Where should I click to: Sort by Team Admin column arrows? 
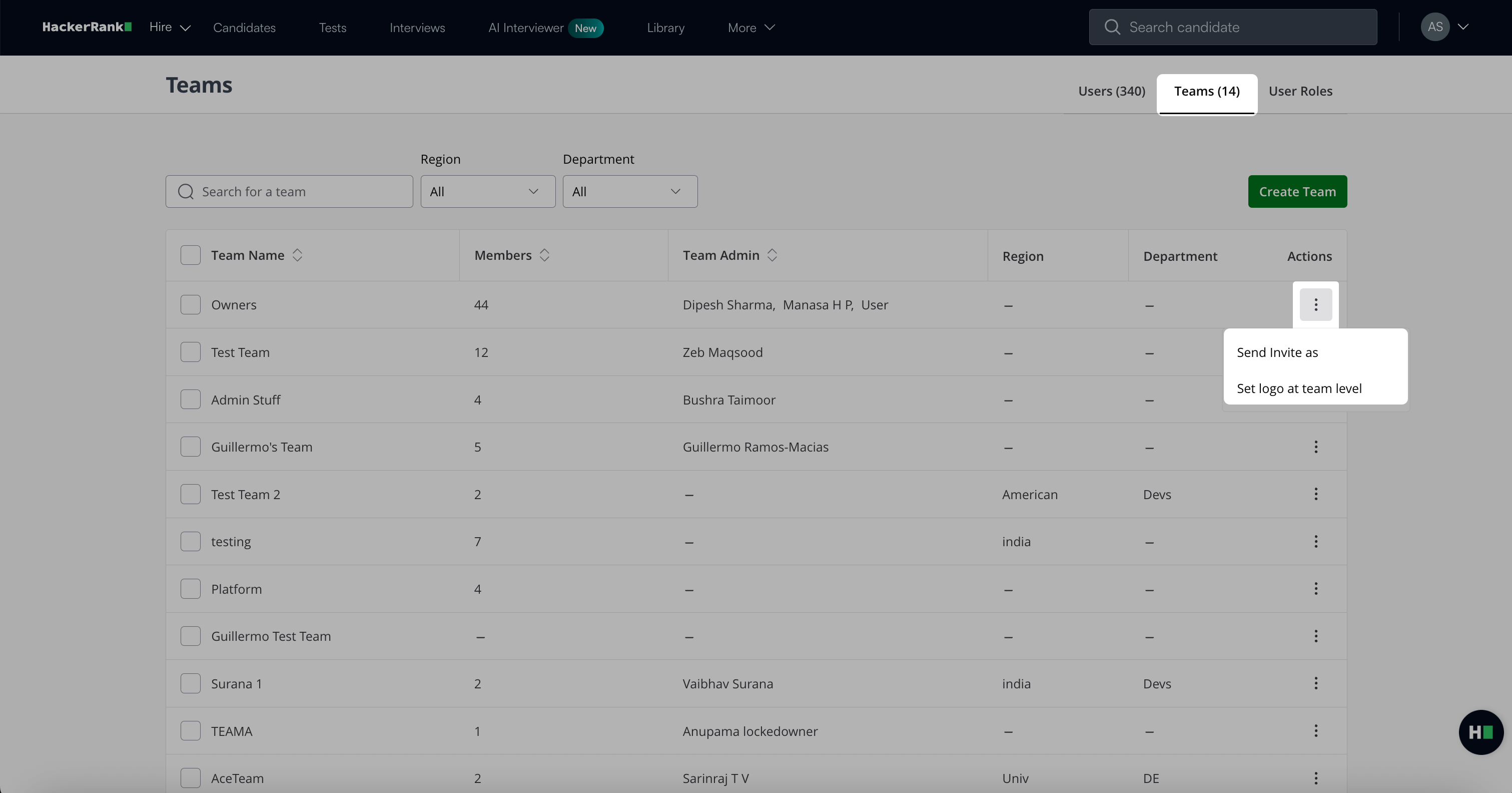tap(772, 255)
